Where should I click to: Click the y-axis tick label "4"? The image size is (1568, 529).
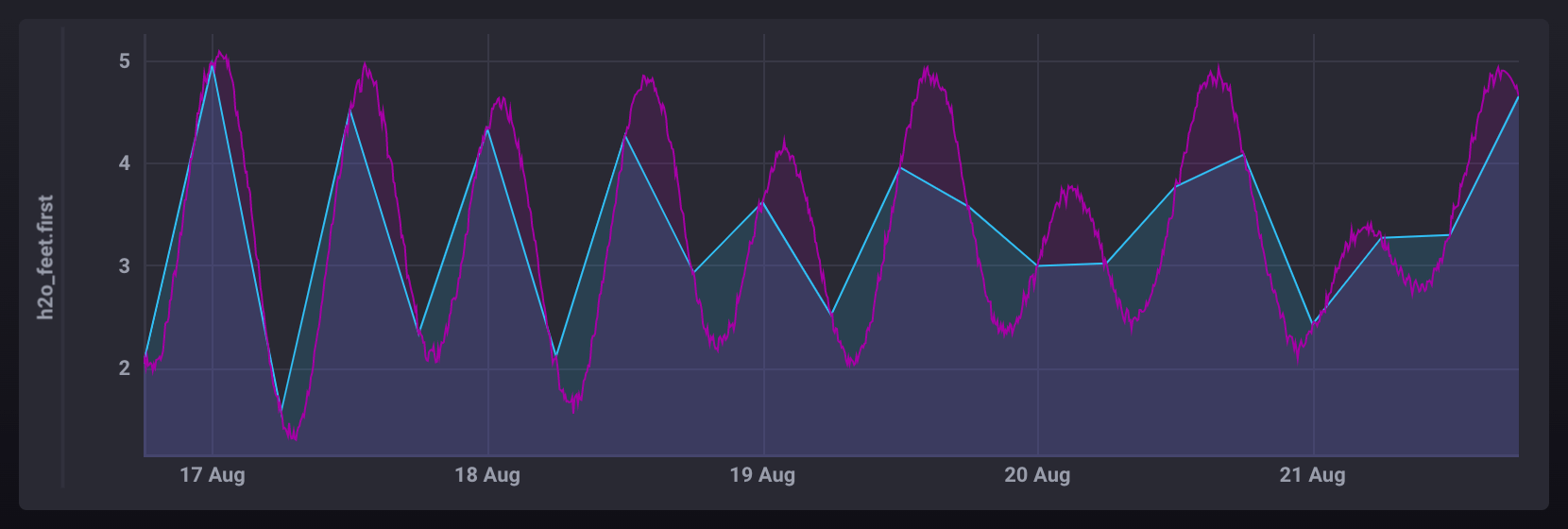pyautogui.click(x=125, y=163)
